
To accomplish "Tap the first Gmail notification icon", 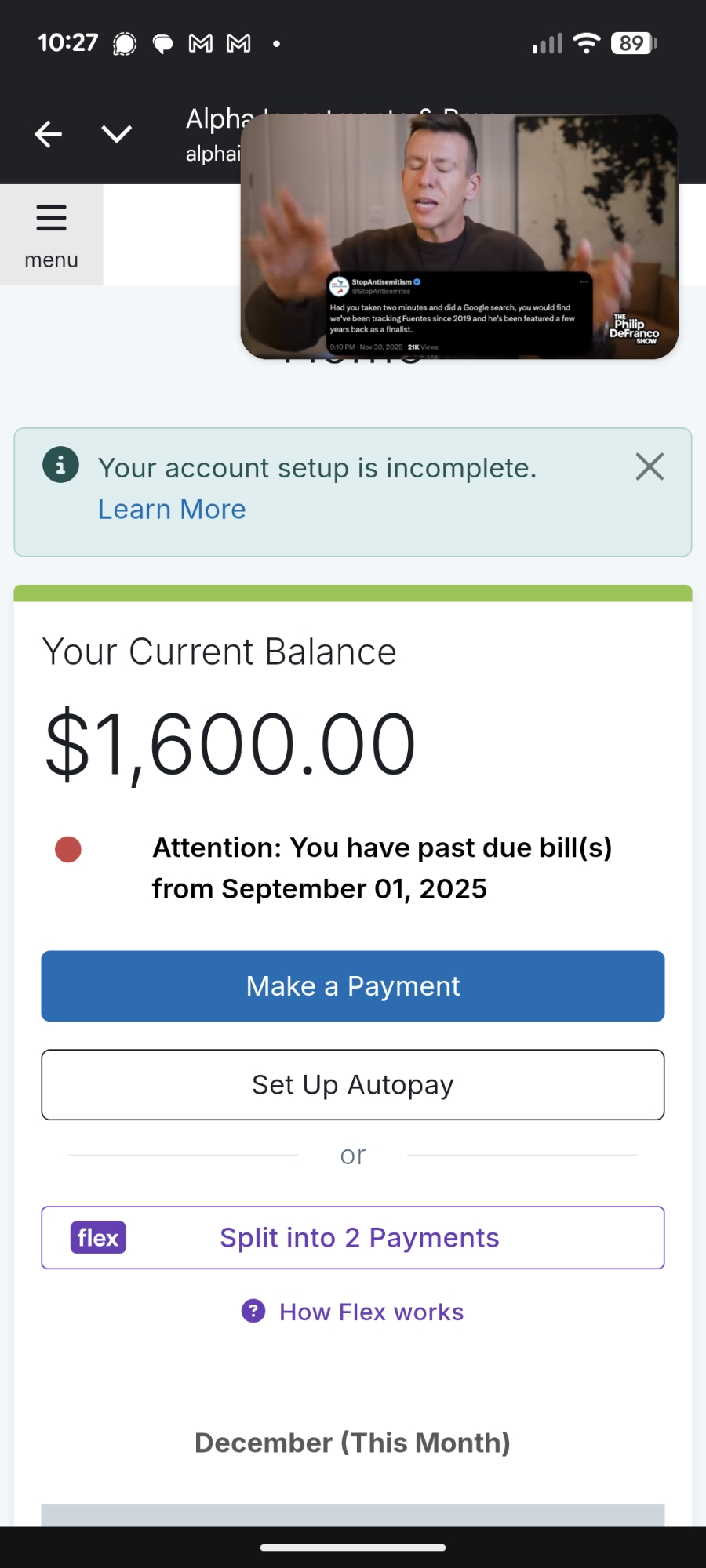I will tap(201, 44).
